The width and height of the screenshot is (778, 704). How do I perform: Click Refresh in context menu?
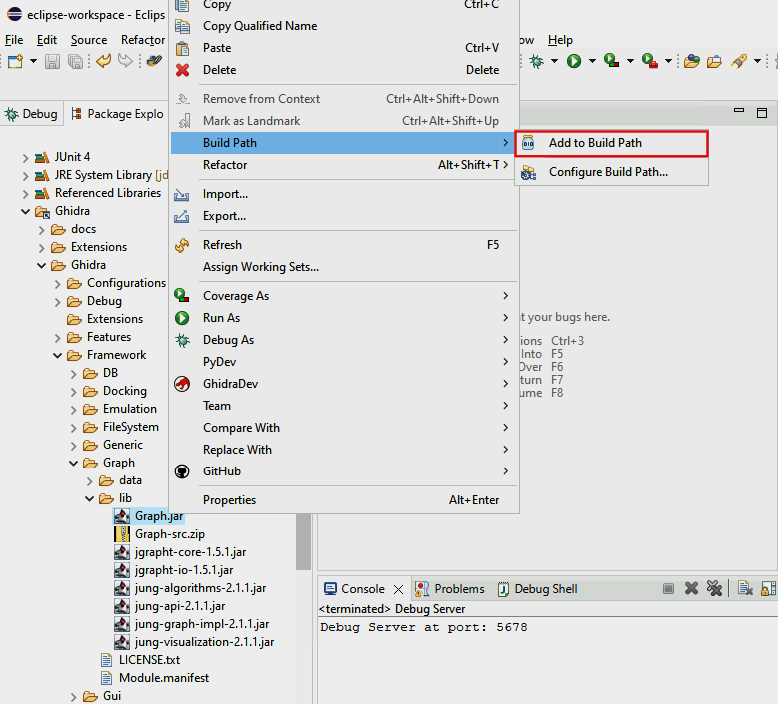344,245
